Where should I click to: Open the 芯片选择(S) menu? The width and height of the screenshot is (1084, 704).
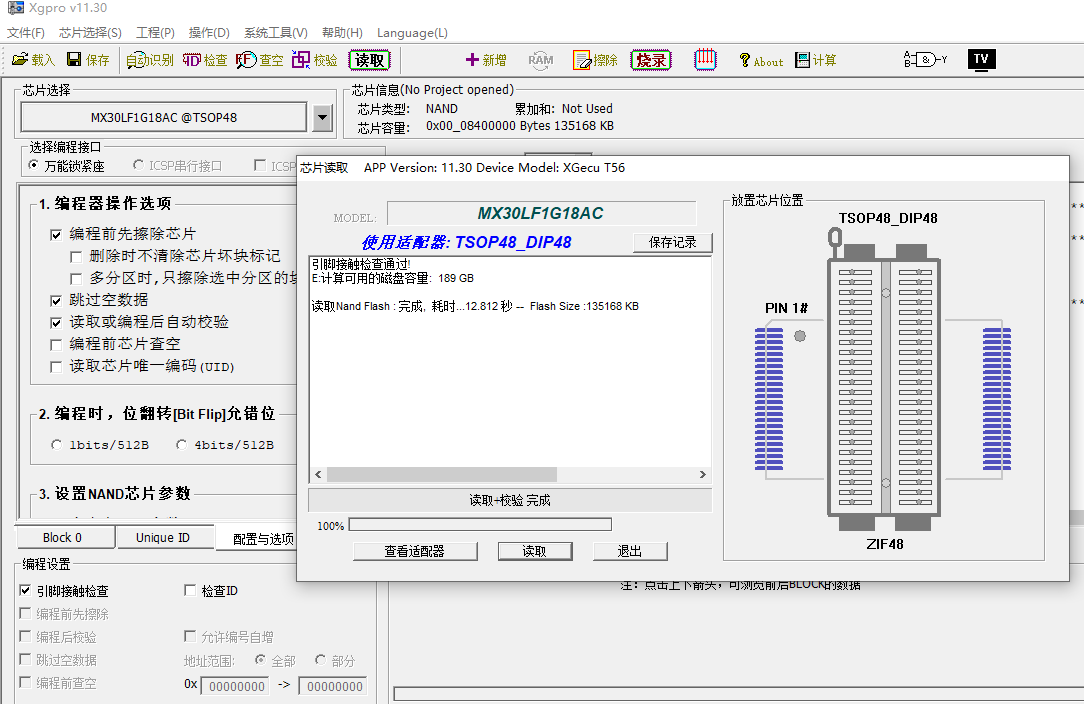[90, 33]
